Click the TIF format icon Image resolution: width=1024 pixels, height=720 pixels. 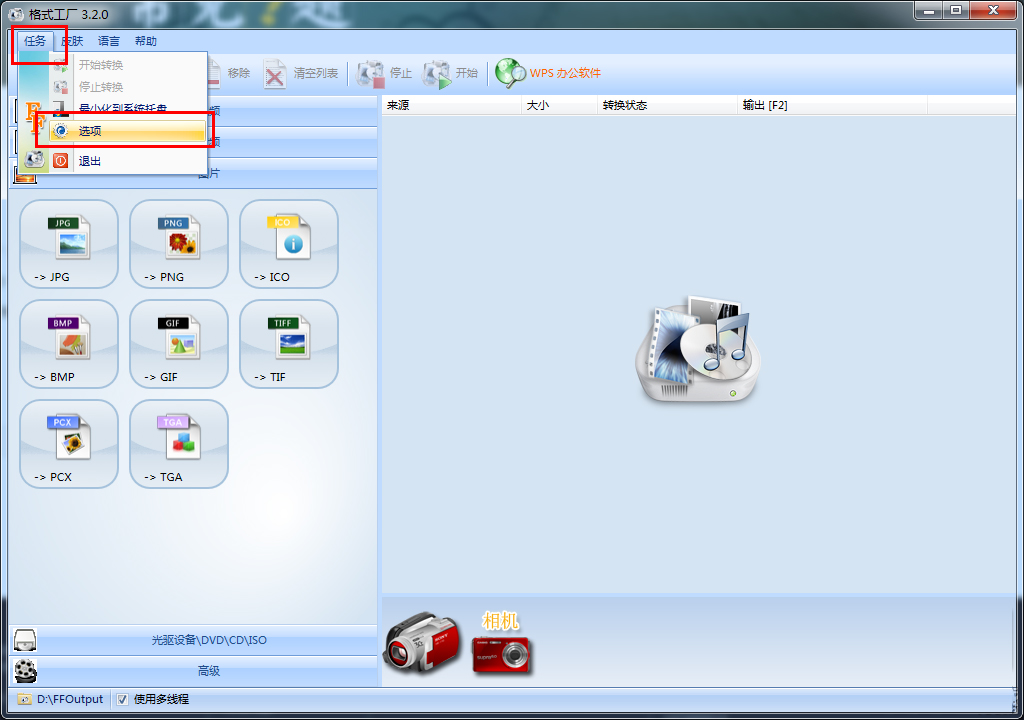pyautogui.click(x=289, y=343)
